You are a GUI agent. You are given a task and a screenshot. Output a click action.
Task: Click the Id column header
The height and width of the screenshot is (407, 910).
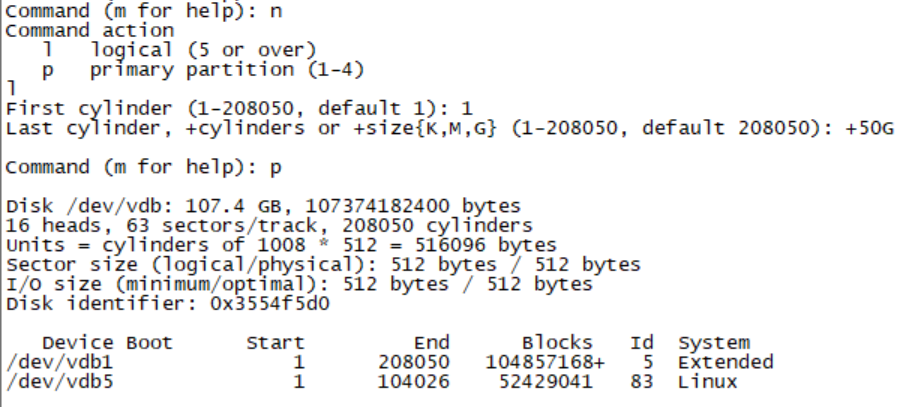pos(642,343)
